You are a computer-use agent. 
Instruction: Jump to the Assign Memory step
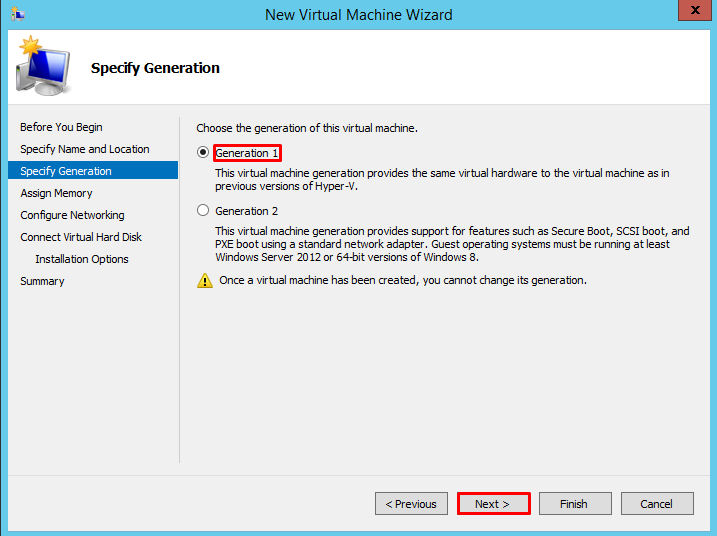pyautogui.click(x=56, y=193)
